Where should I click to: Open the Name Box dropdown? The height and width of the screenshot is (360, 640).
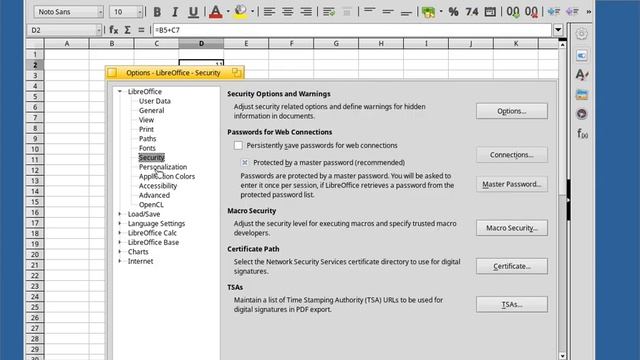tap(98, 30)
